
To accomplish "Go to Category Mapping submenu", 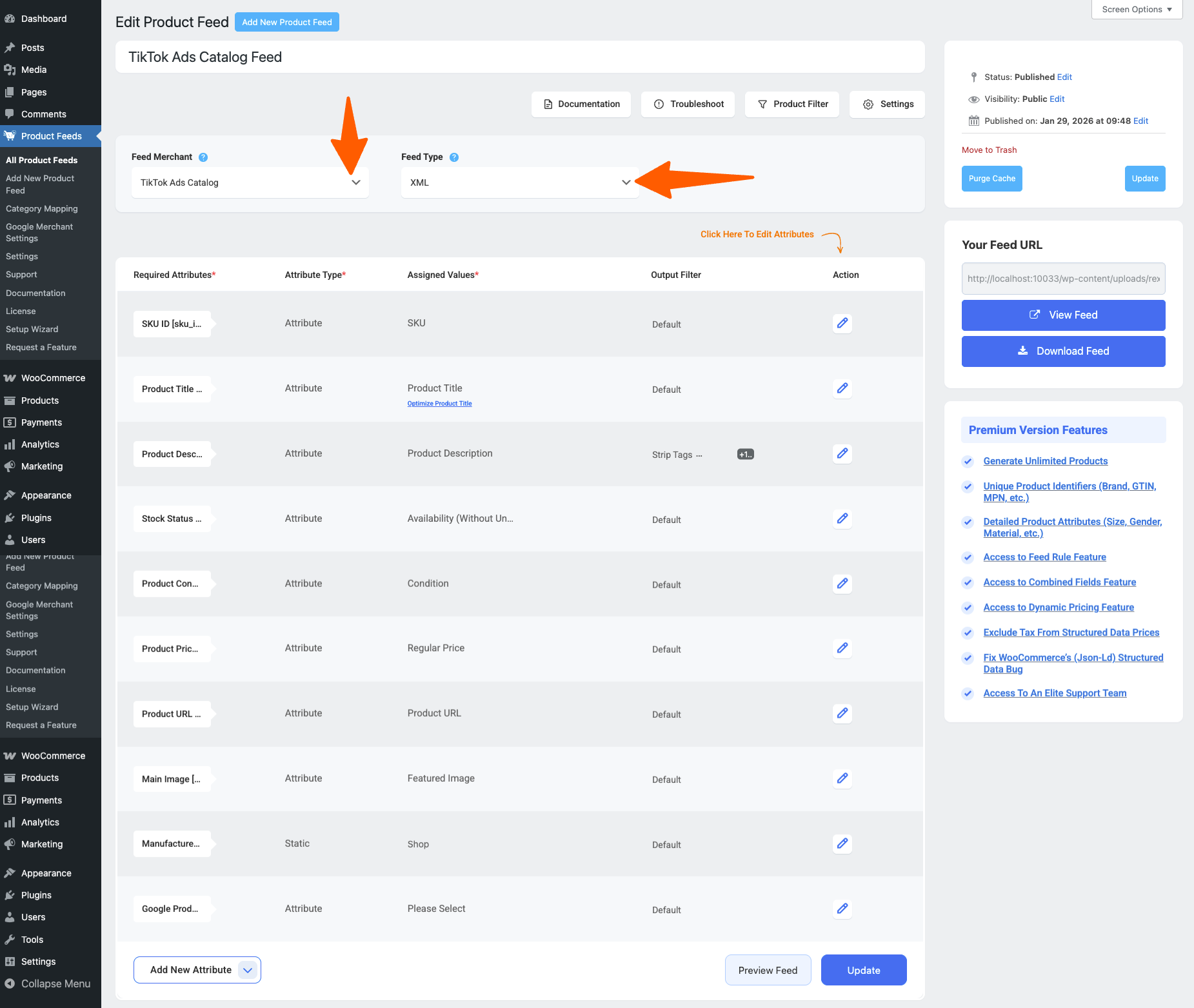I will (42, 209).
